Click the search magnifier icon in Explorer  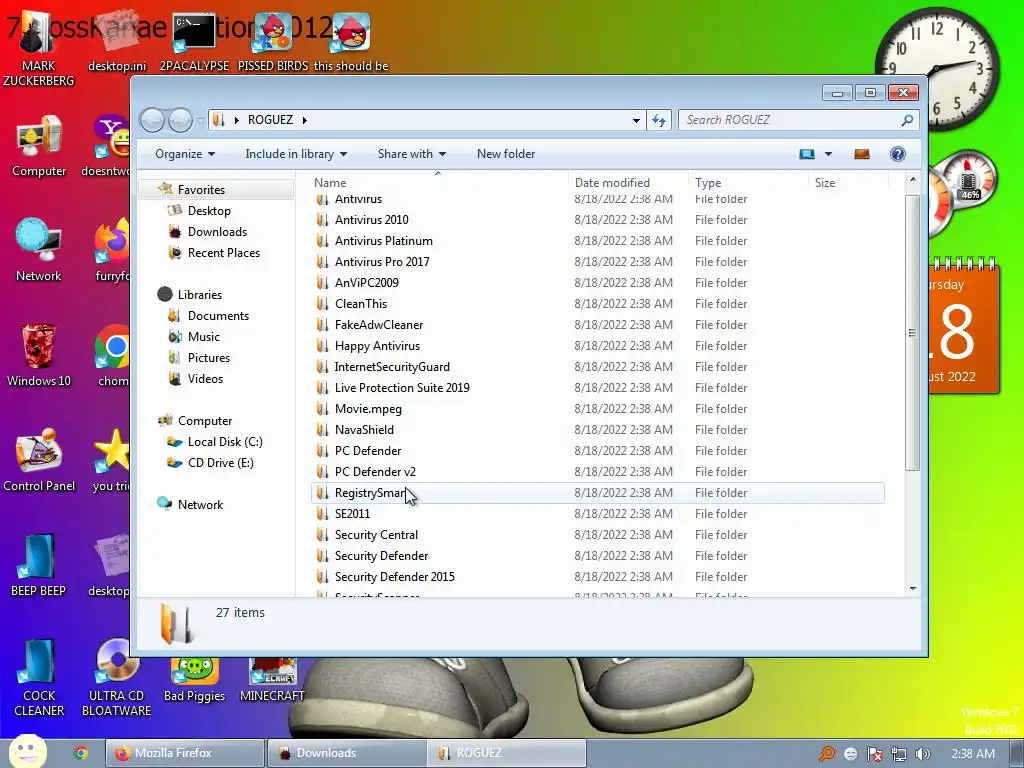pos(906,120)
